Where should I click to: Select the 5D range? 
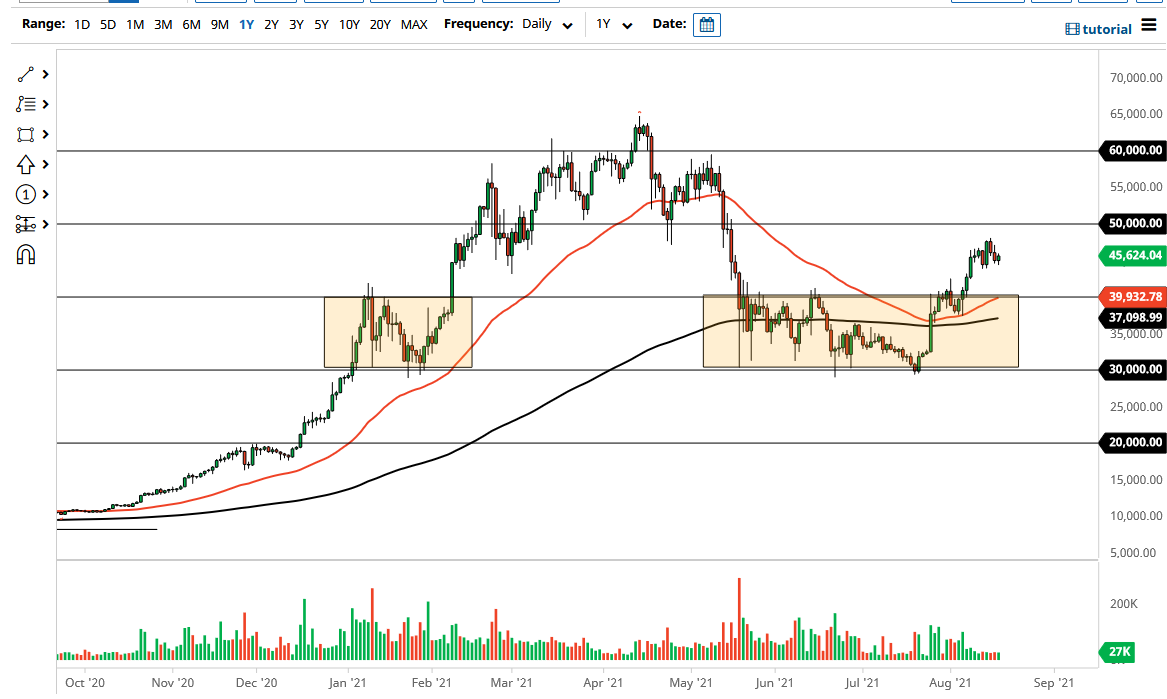(x=106, y=24)
